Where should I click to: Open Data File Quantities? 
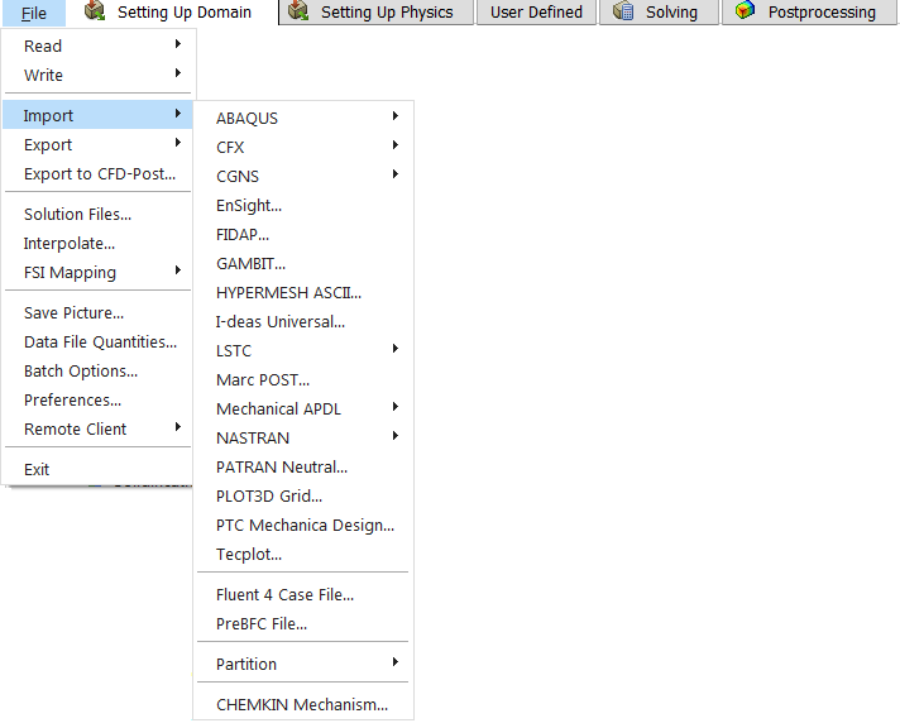99,342
